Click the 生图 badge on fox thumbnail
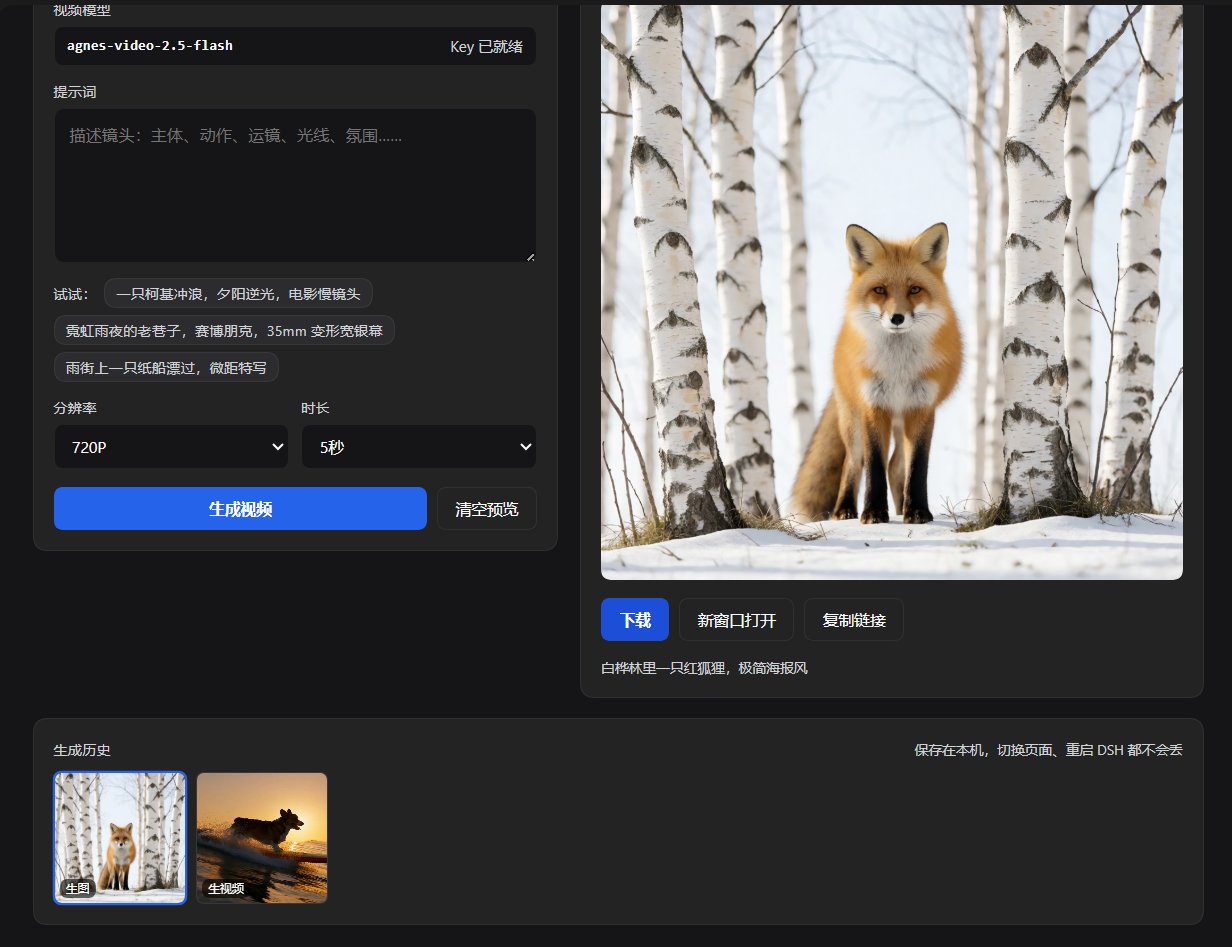The image size is (1232, 947). [x=77, y=888]
